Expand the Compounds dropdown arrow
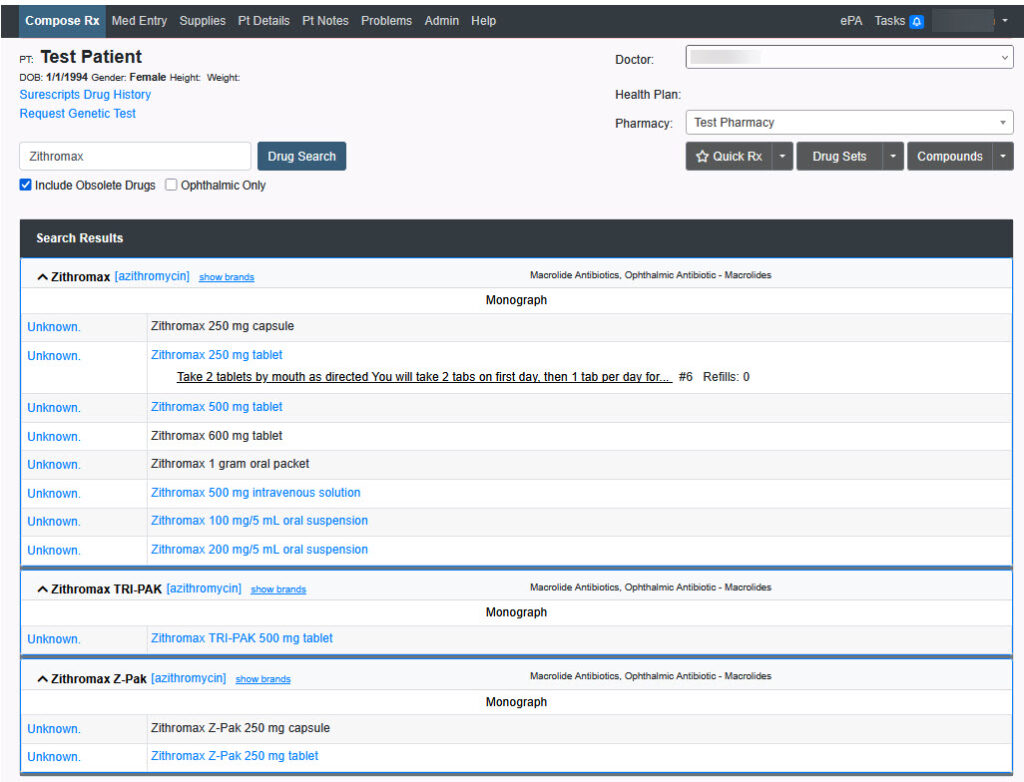 (x=1003, y=157)
